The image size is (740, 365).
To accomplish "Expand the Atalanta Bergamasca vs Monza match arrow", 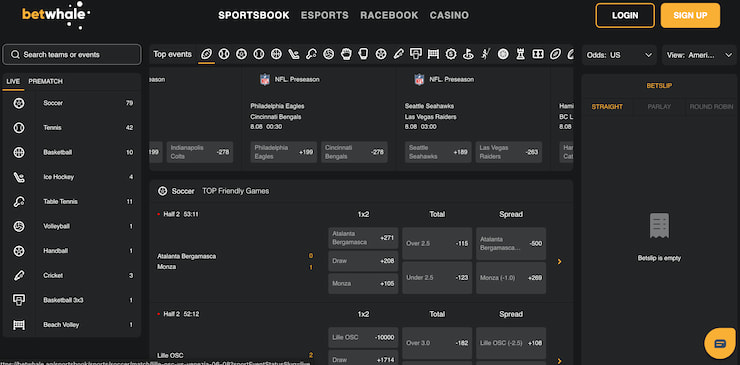I will [x=560, y=262].
